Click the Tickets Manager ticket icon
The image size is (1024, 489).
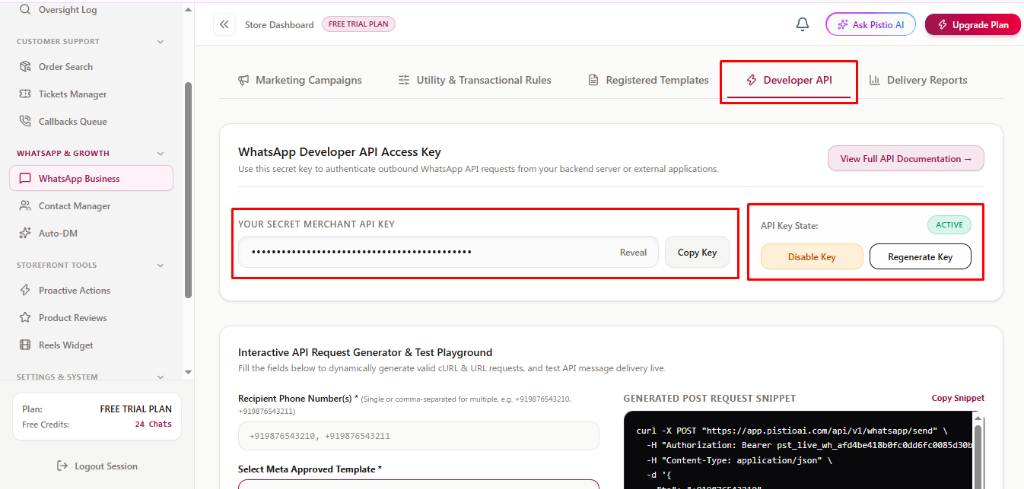coord(25,94)
